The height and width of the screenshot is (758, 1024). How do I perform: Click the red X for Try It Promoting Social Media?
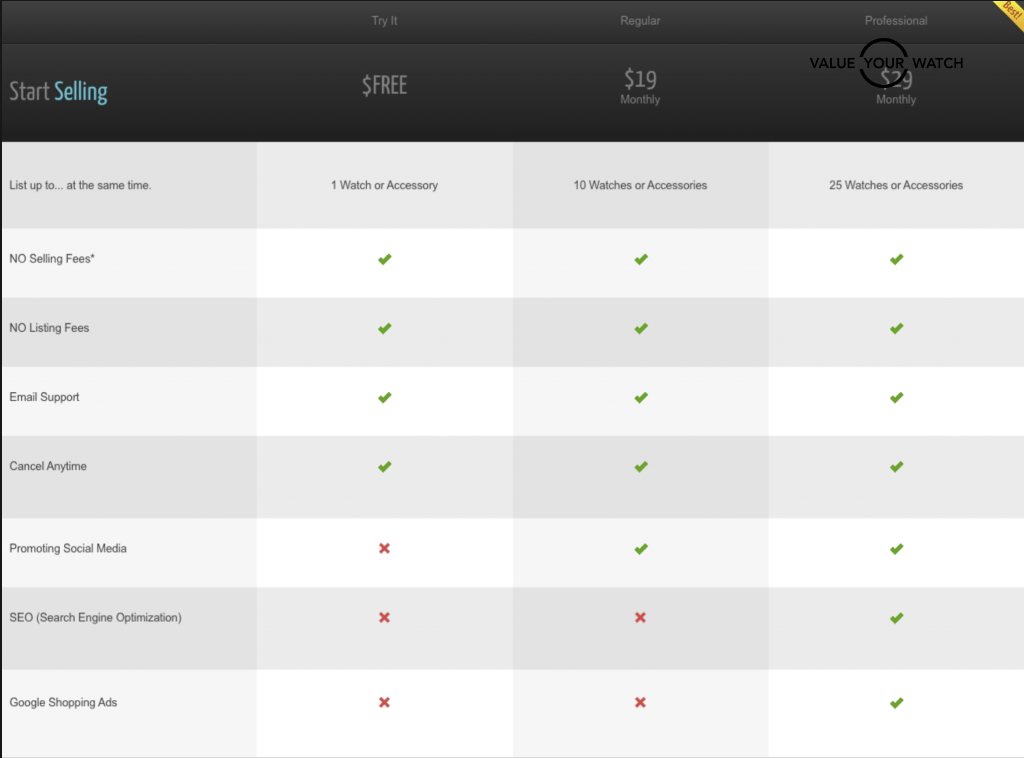click(x=384, y=548)
